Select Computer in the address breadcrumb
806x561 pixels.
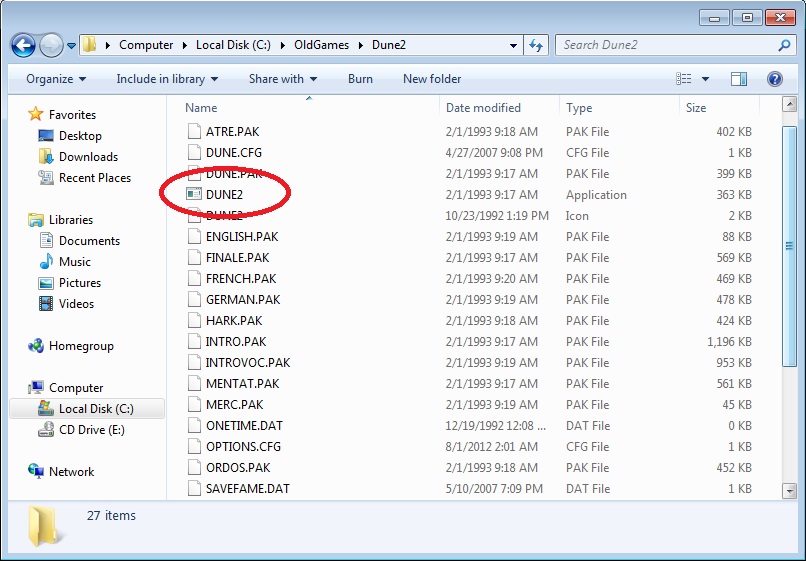pyautogui.click(x=146, y=45)
